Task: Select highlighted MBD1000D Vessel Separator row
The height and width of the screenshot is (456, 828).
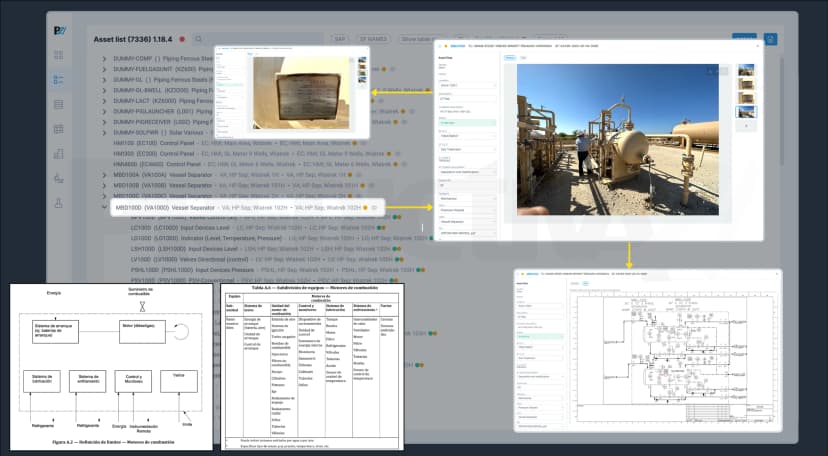Action: (248, 208)
